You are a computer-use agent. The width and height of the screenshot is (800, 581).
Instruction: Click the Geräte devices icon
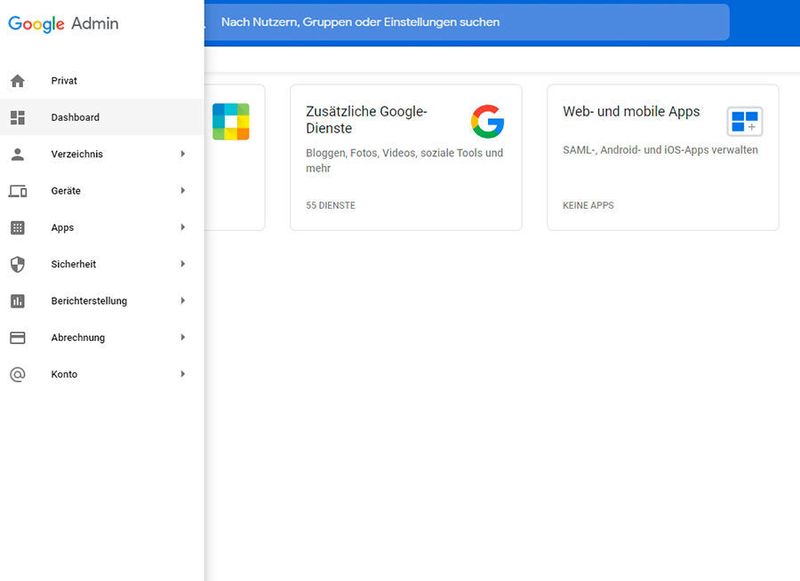tap(17, 191)
